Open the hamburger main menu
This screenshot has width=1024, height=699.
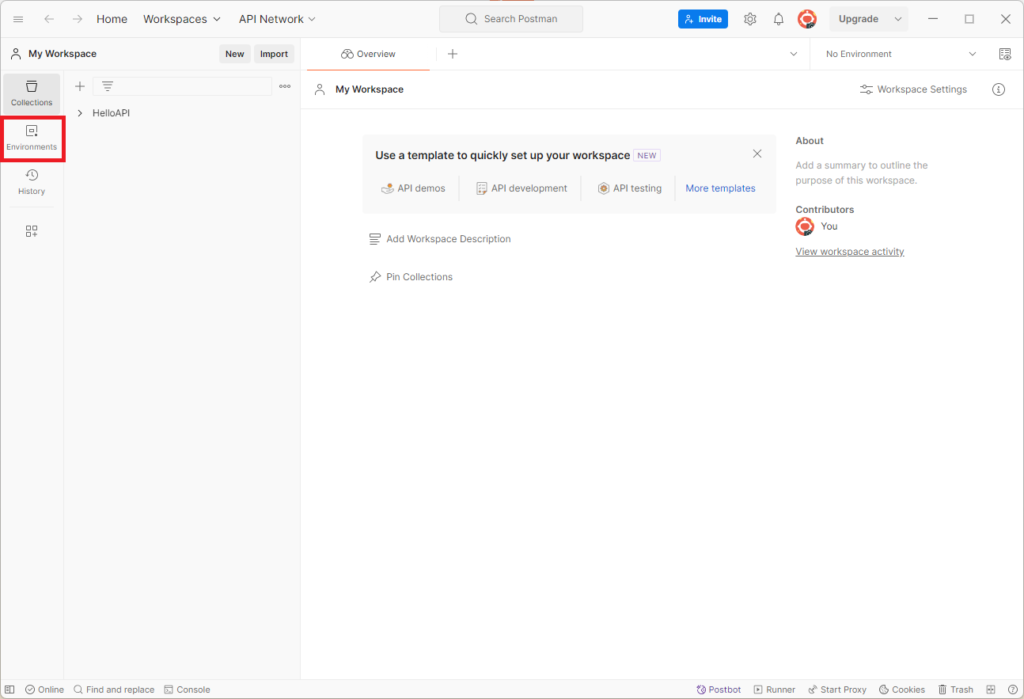tap(18, 19)
